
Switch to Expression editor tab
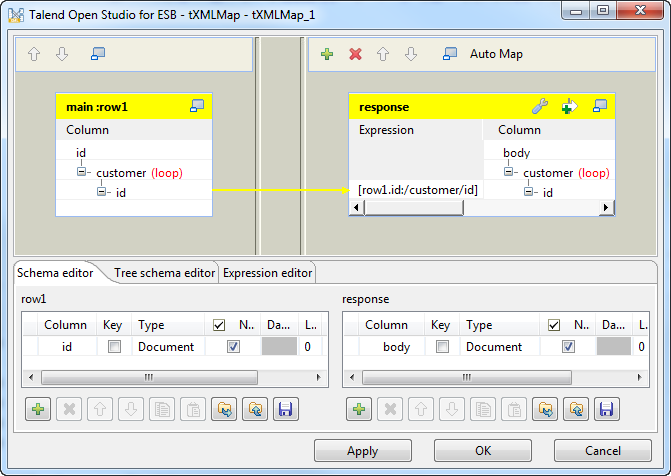[267, 273]
